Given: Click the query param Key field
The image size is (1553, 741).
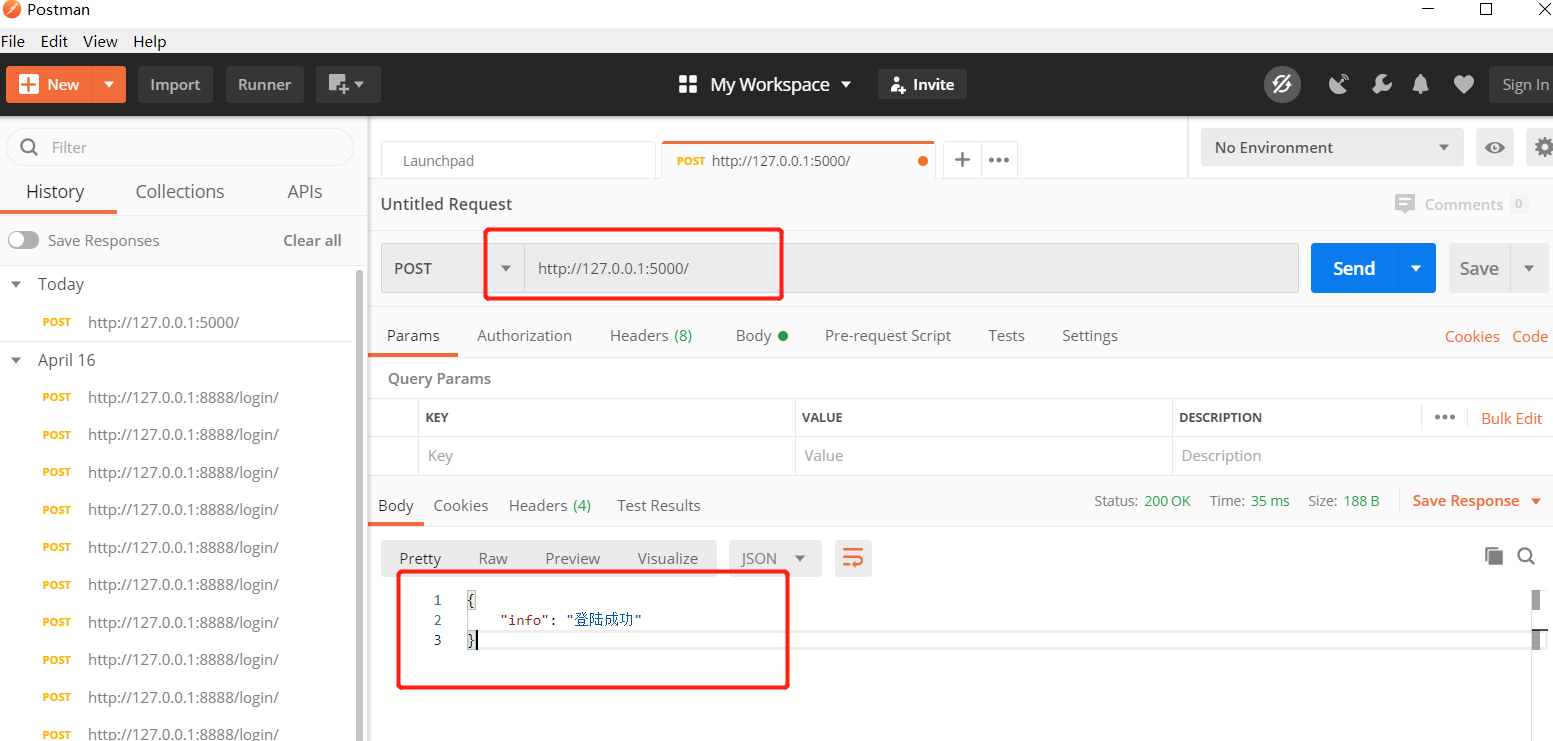Looking at the screenshot, I should coord(607,455).
